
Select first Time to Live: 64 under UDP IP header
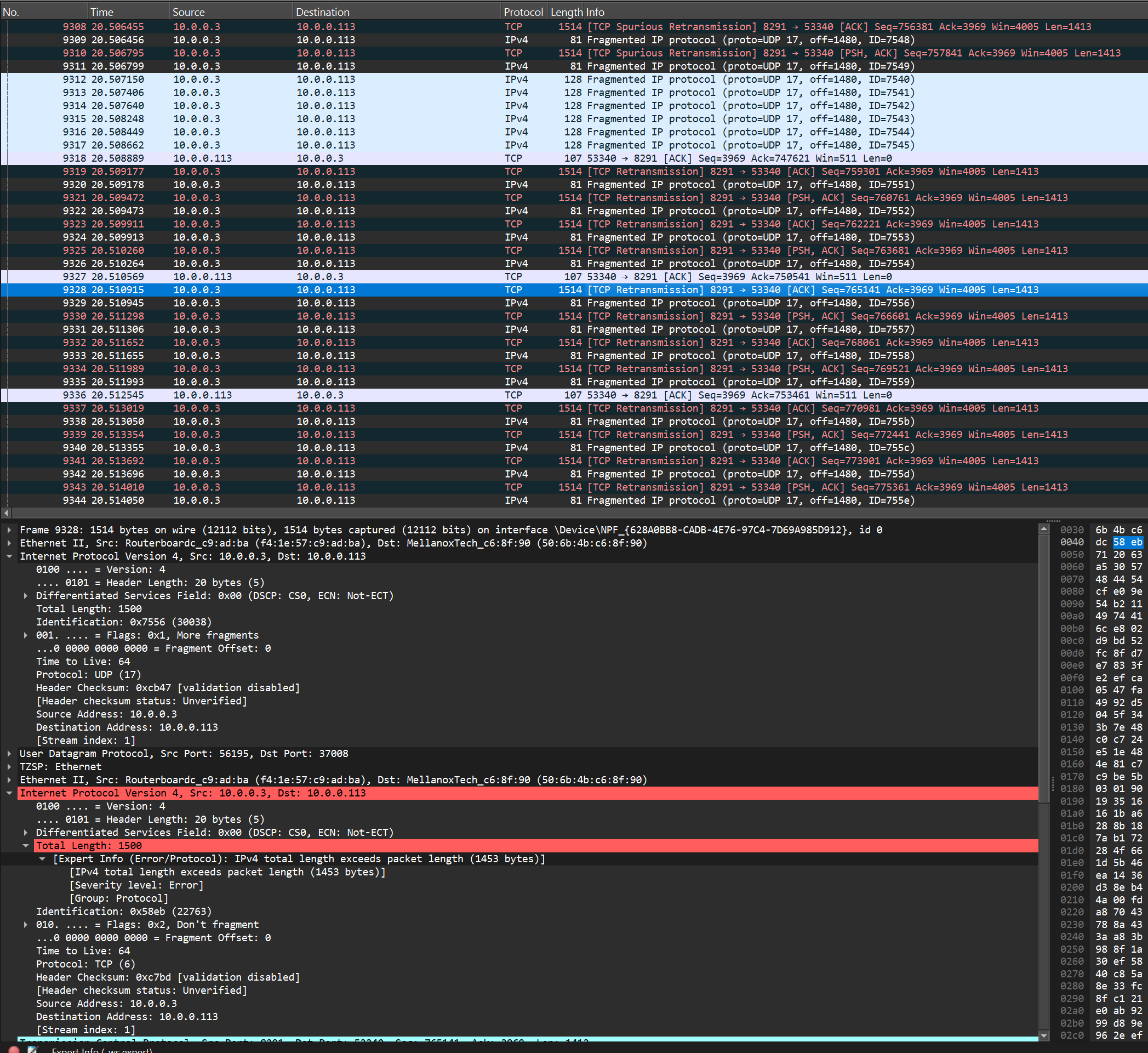pos(83,662)
